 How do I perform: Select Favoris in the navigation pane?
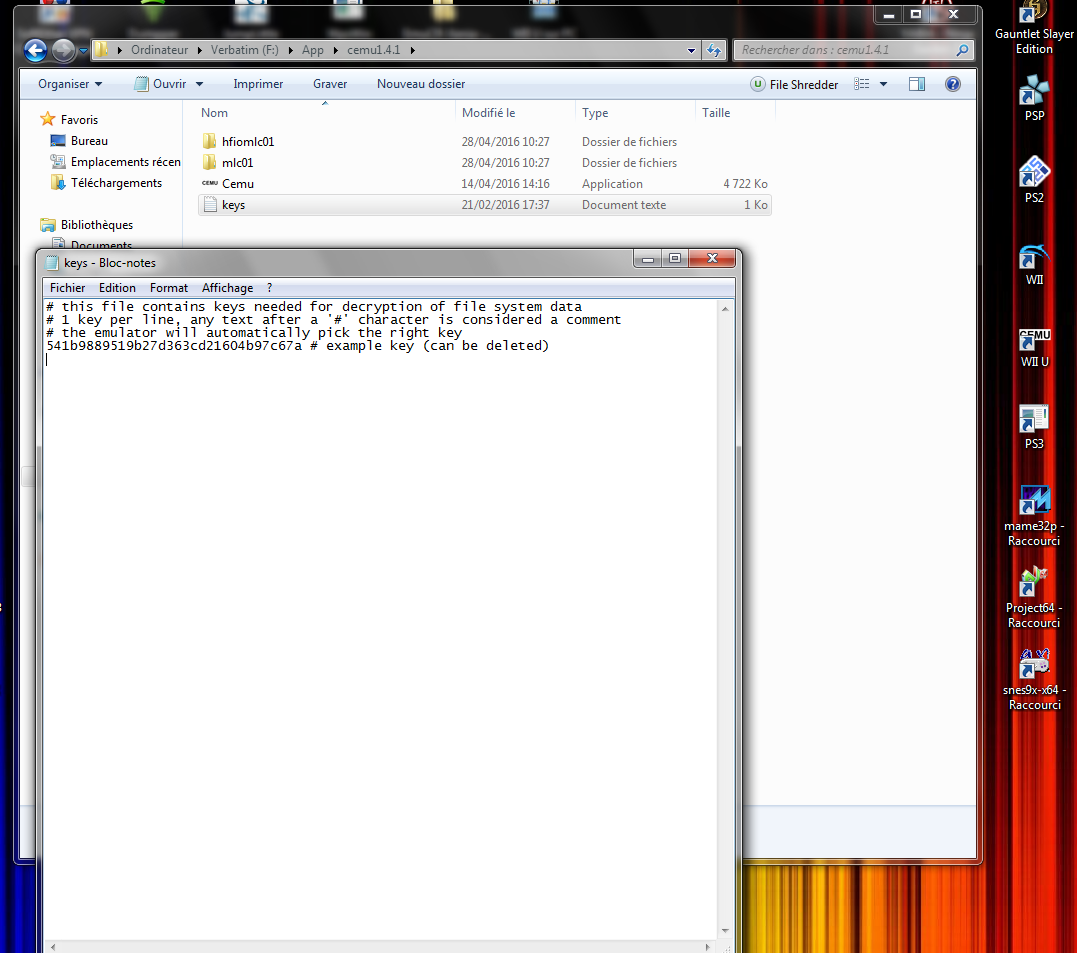point(69,120)
